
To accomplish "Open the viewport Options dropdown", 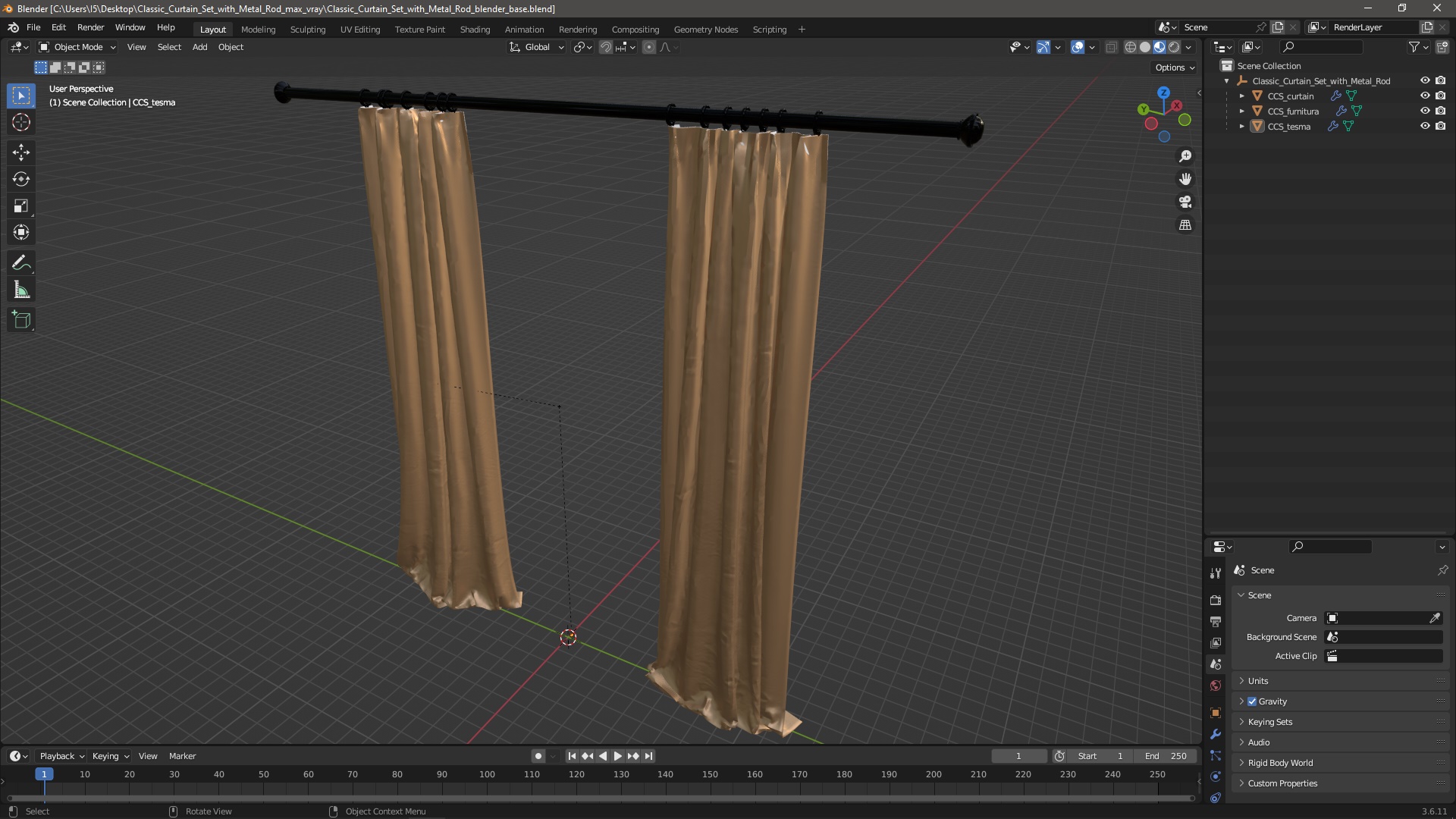I will click(x=1174, y=67).
